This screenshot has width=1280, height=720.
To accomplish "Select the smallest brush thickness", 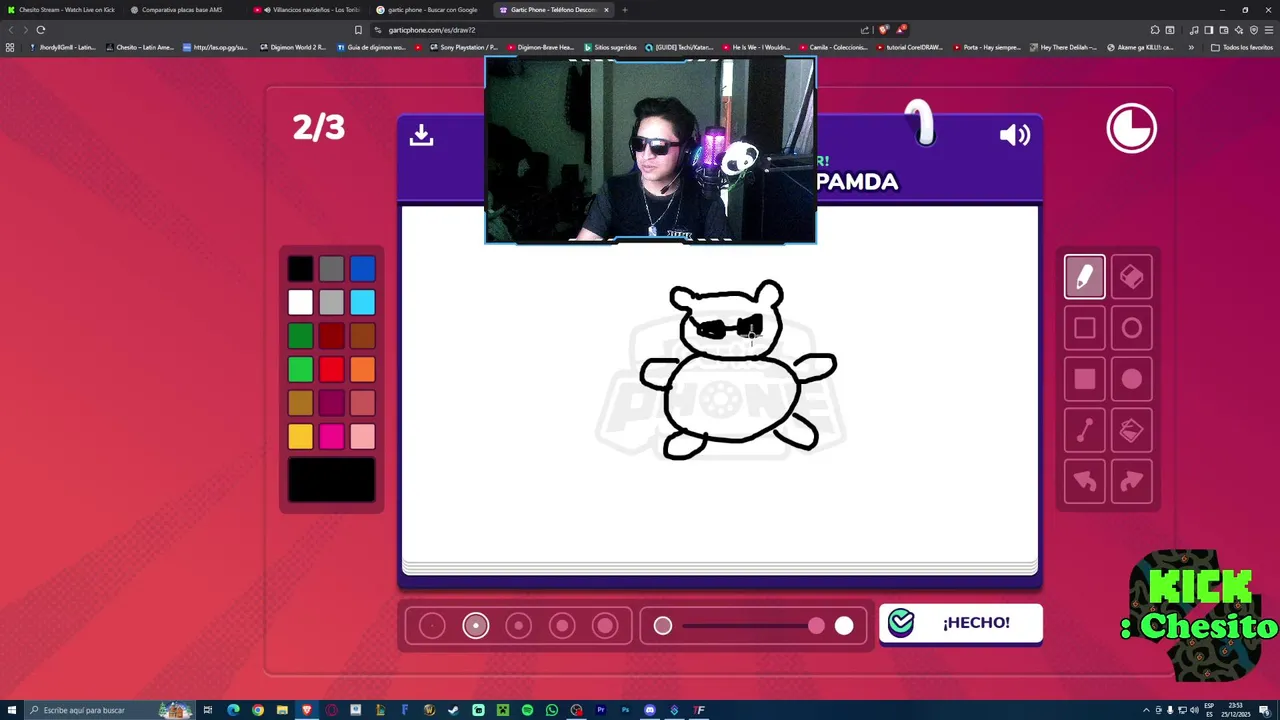I will pos(432,626).
